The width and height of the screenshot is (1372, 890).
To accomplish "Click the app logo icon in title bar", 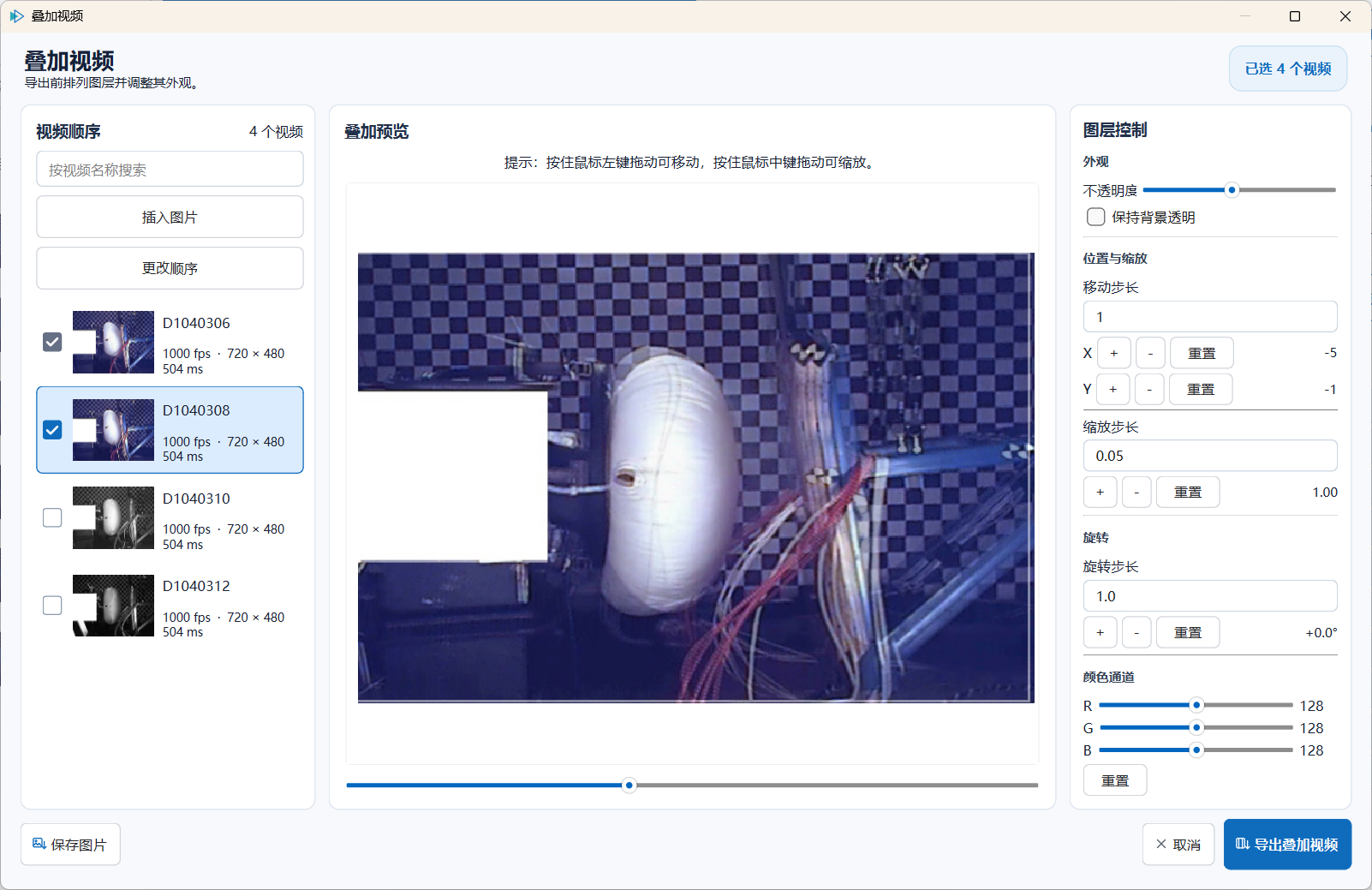I will 16,16.
